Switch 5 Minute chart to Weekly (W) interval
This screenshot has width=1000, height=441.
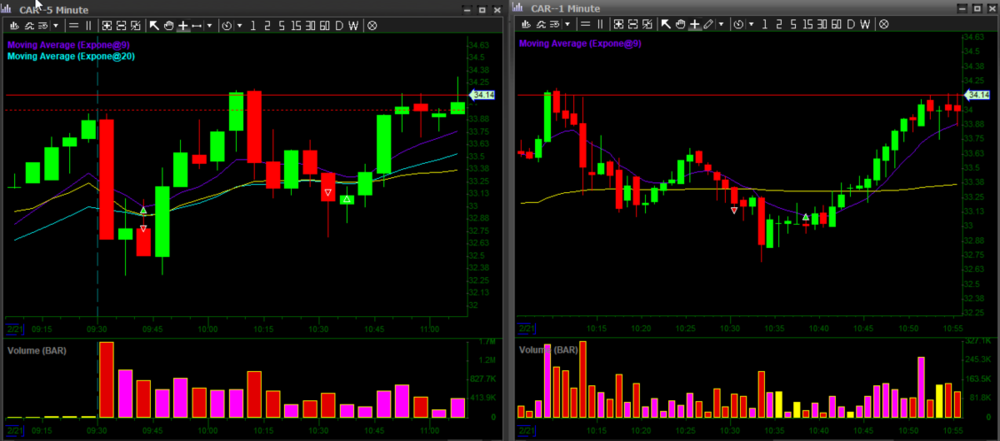click(x=354, y=25)
